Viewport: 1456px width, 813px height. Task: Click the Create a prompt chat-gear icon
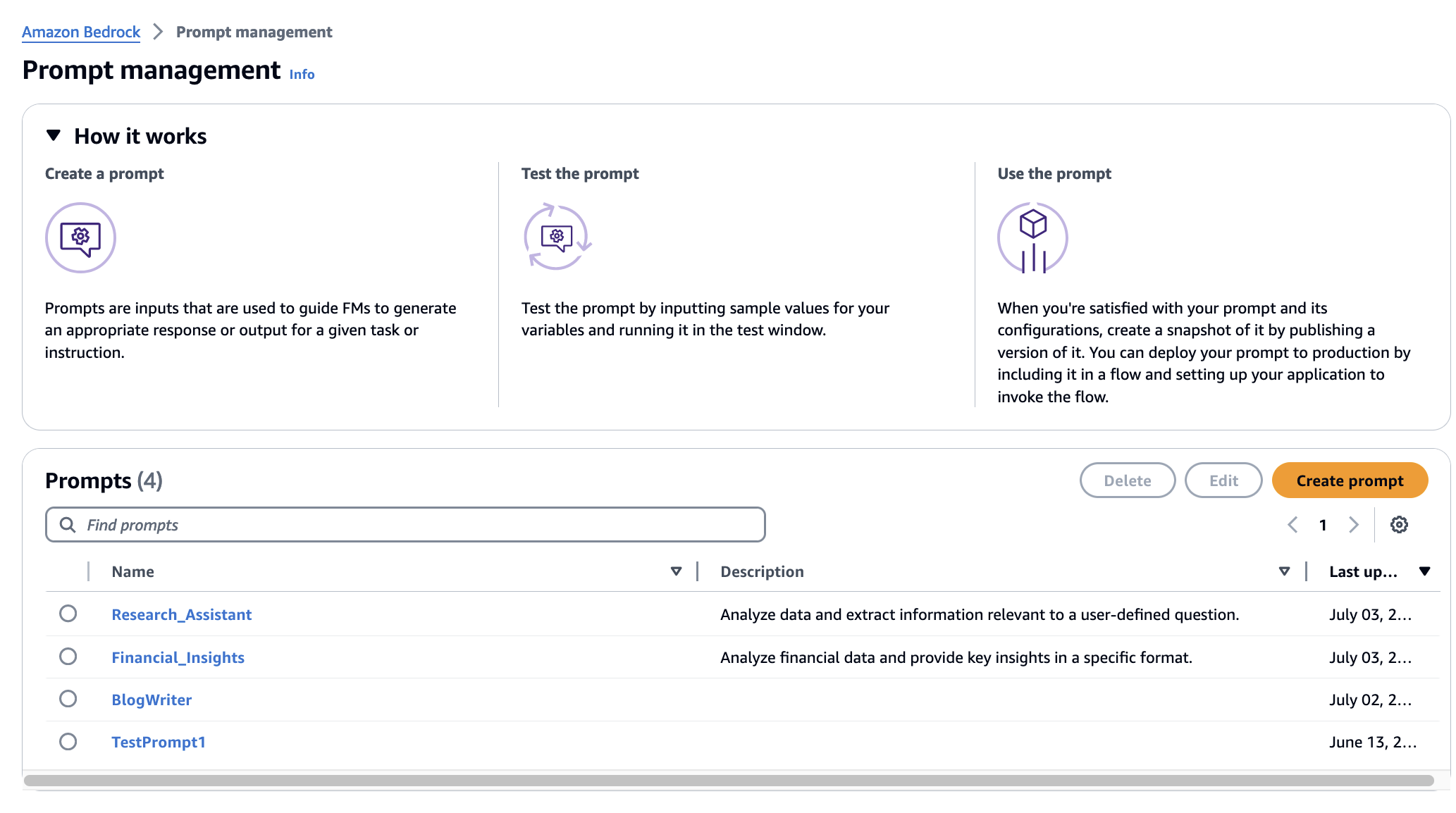click(x=80, y=238)
